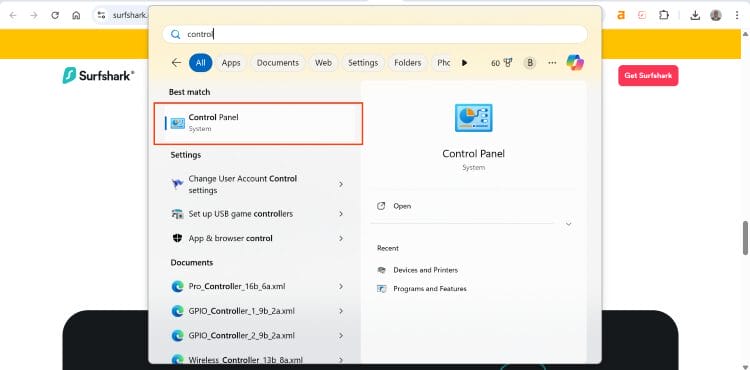Click Get Surfshark button
The height and width of the screenshot is (370, 750).
click(x=648, y=76)
